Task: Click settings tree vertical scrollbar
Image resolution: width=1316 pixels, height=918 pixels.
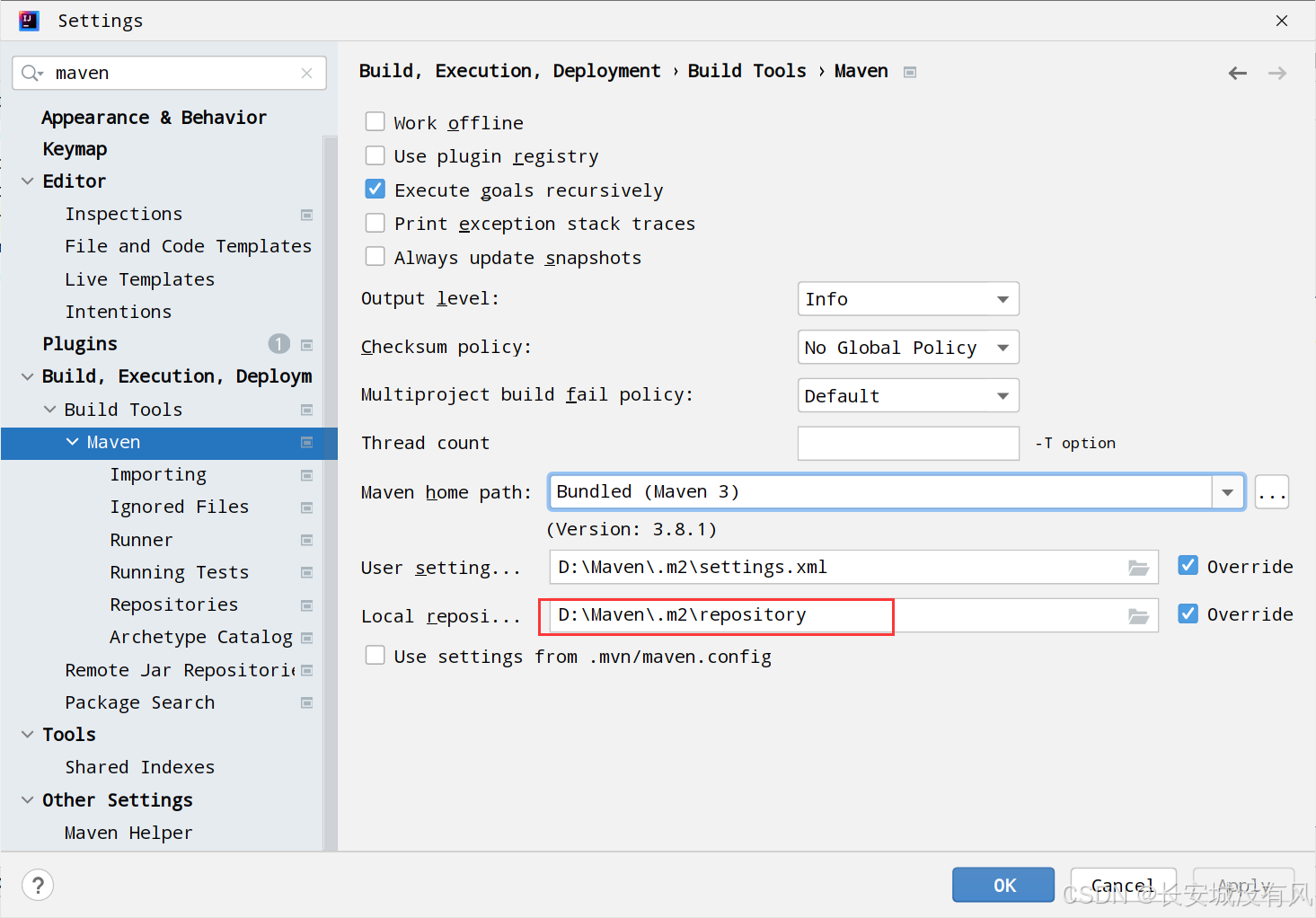Action: 330,492
